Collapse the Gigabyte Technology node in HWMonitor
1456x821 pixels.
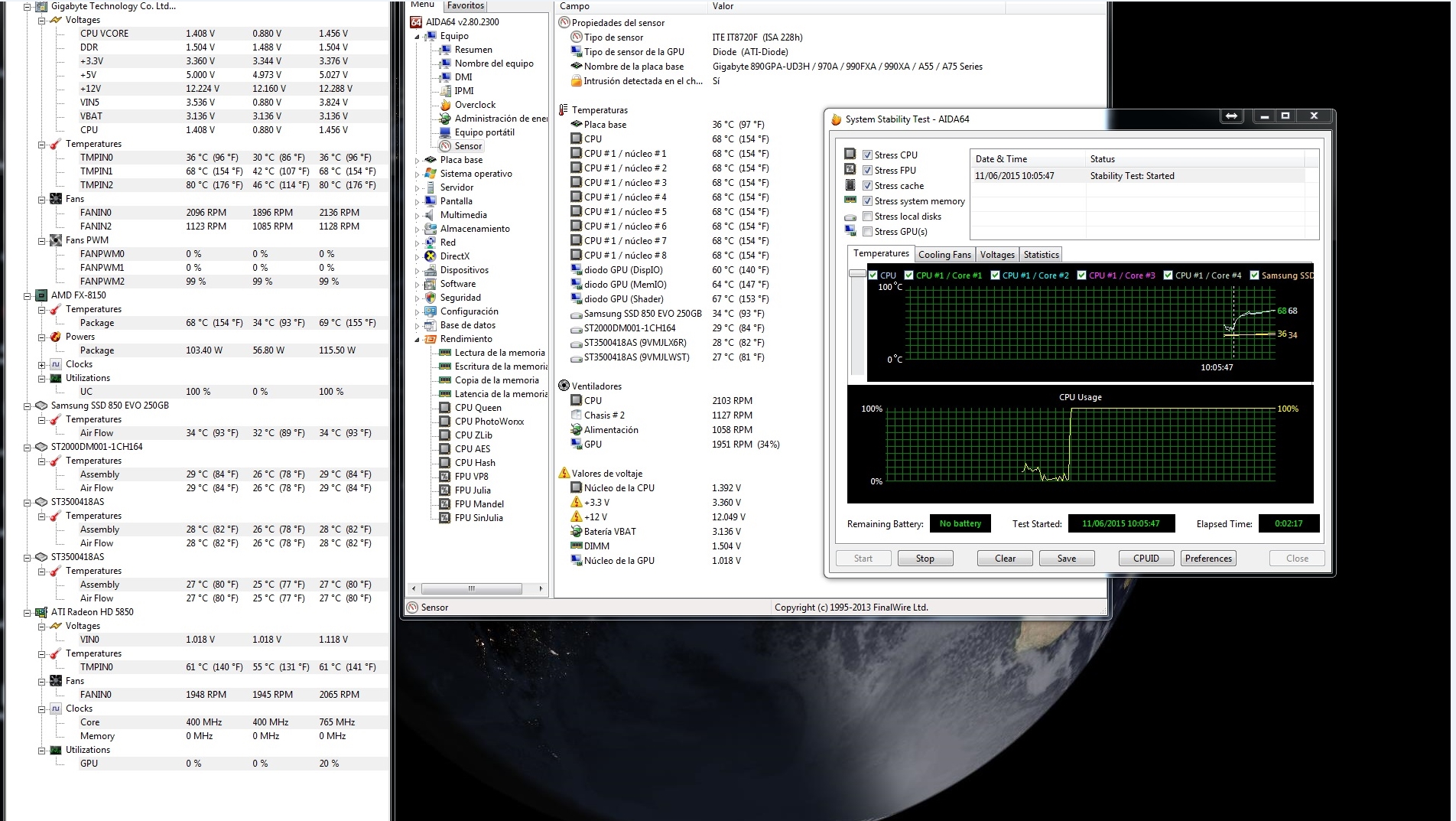(x=28, y=6)
